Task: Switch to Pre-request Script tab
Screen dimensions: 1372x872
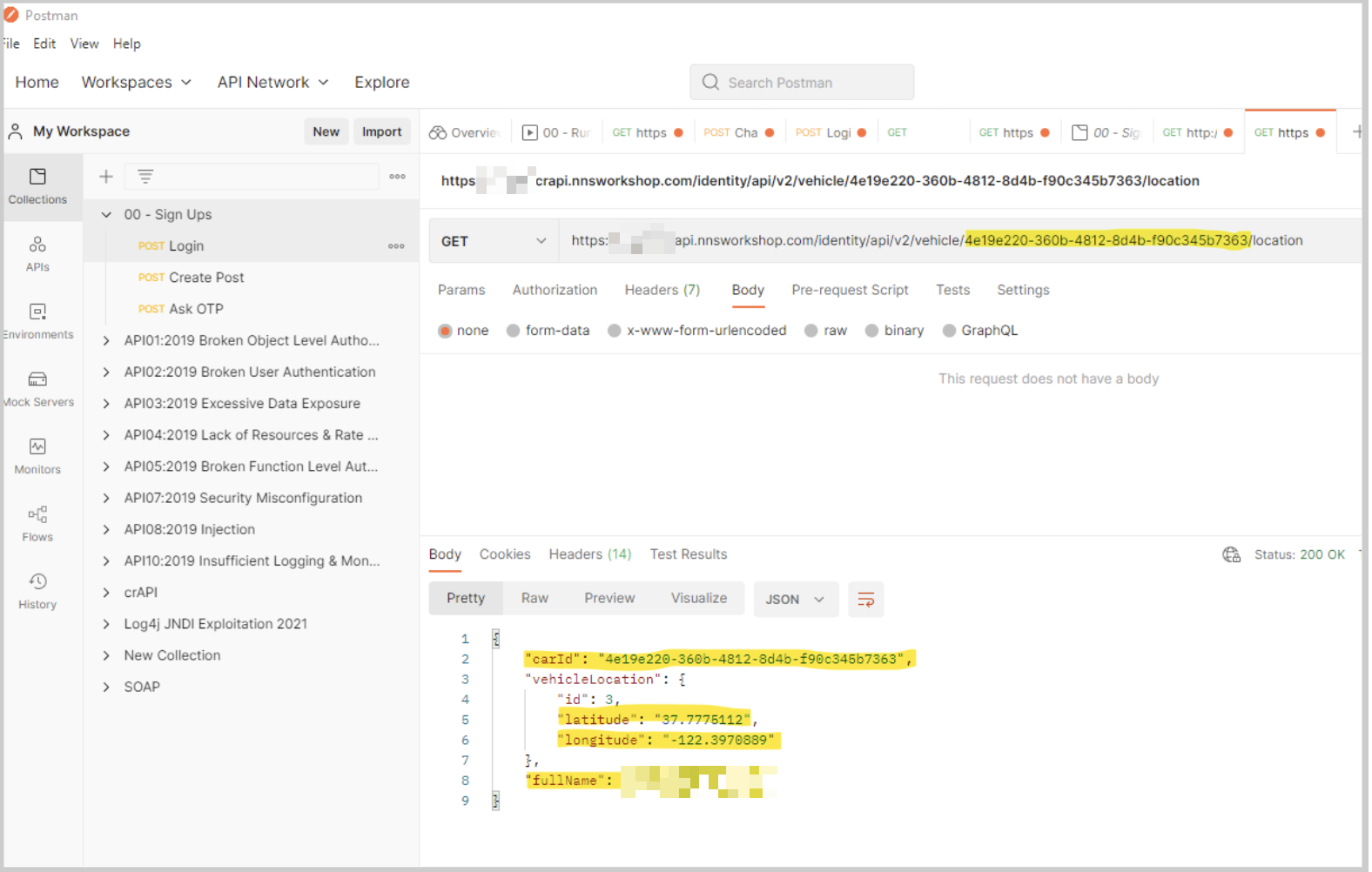Action: [850, 290]
